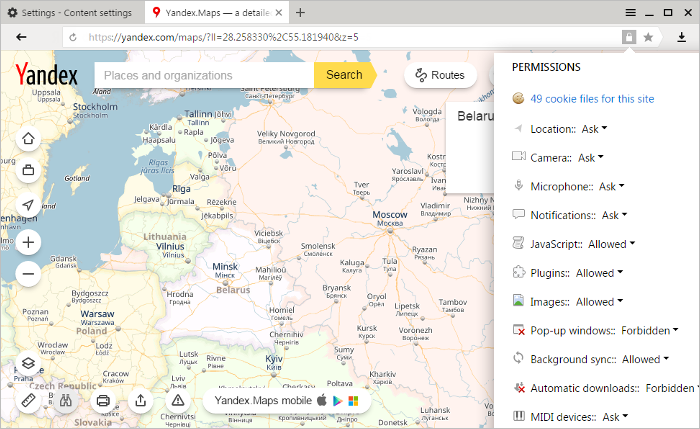The image size is (700, 429).
Task: Open the Camera permission dropdown
Action: point(591,158)
